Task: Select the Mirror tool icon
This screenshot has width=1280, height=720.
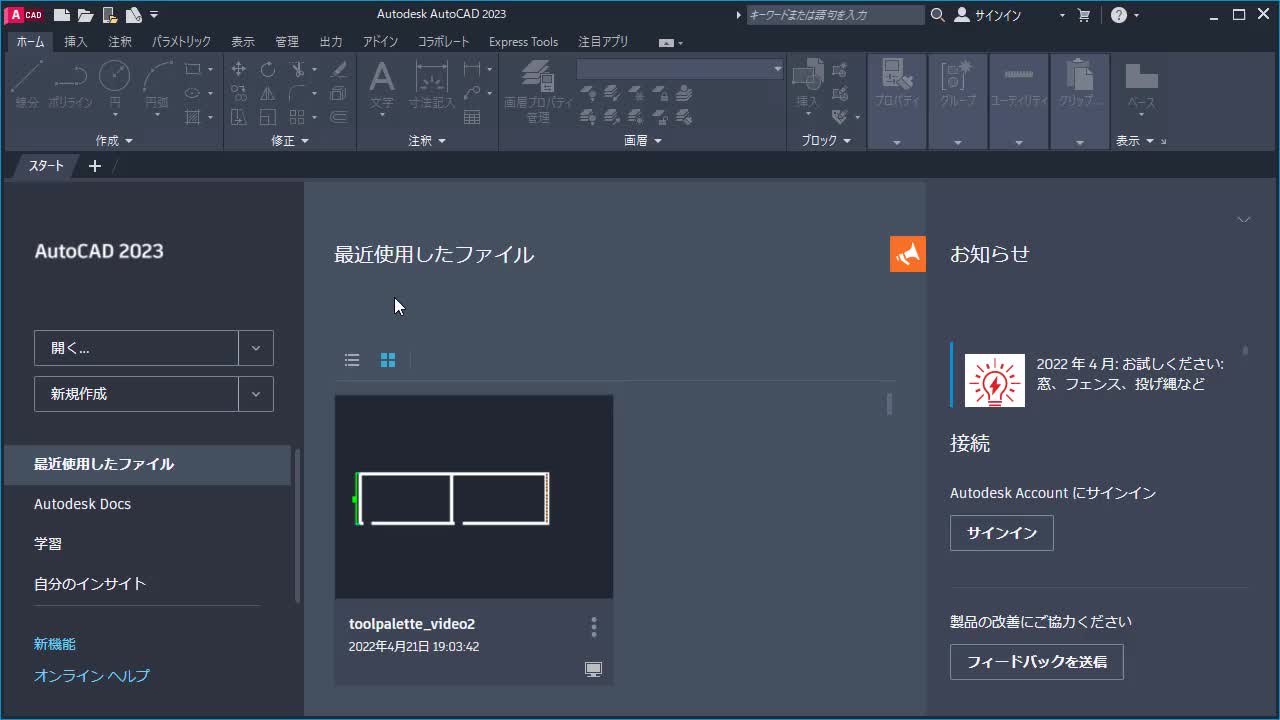Action: (x=267, y=93)
